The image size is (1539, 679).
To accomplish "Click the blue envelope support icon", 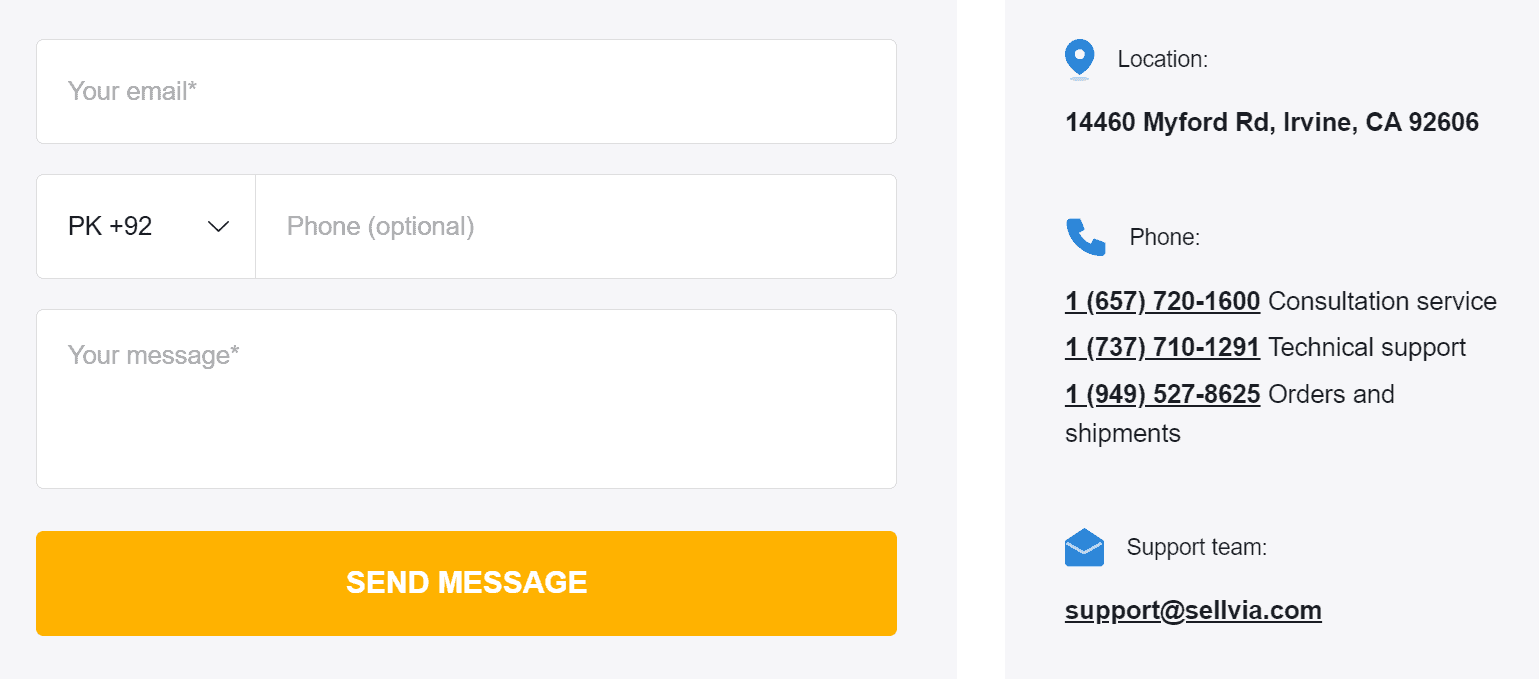I will [x=1084, y=547].
